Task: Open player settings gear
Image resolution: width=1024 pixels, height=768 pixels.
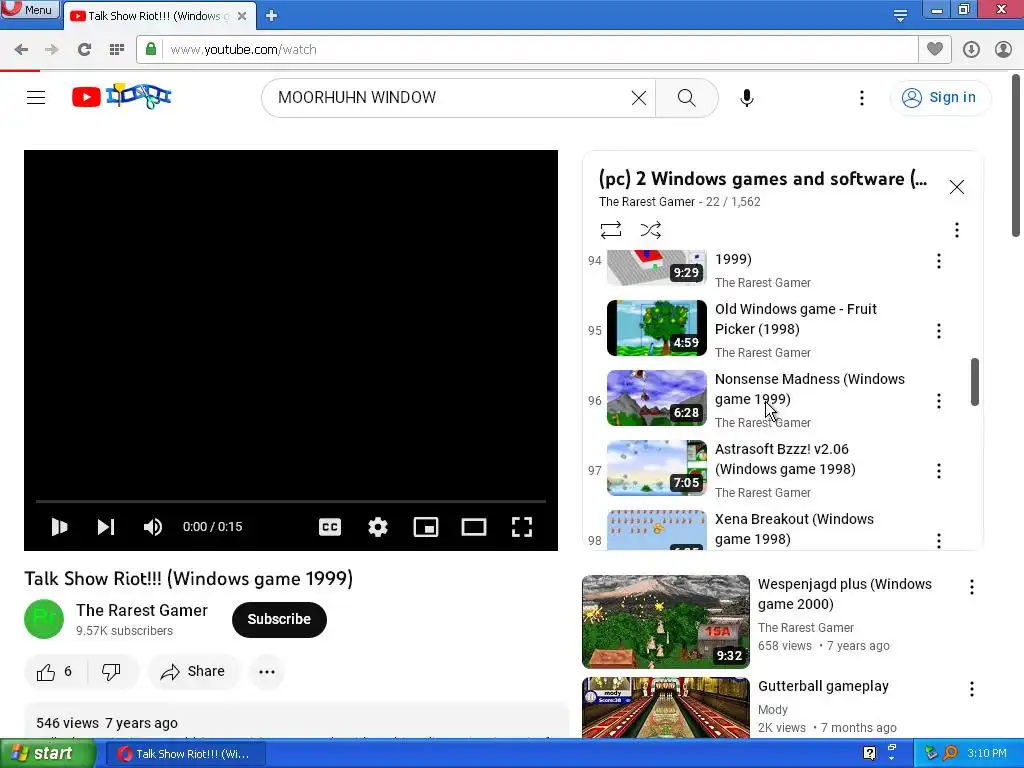Action: click(x=377, y=527)
